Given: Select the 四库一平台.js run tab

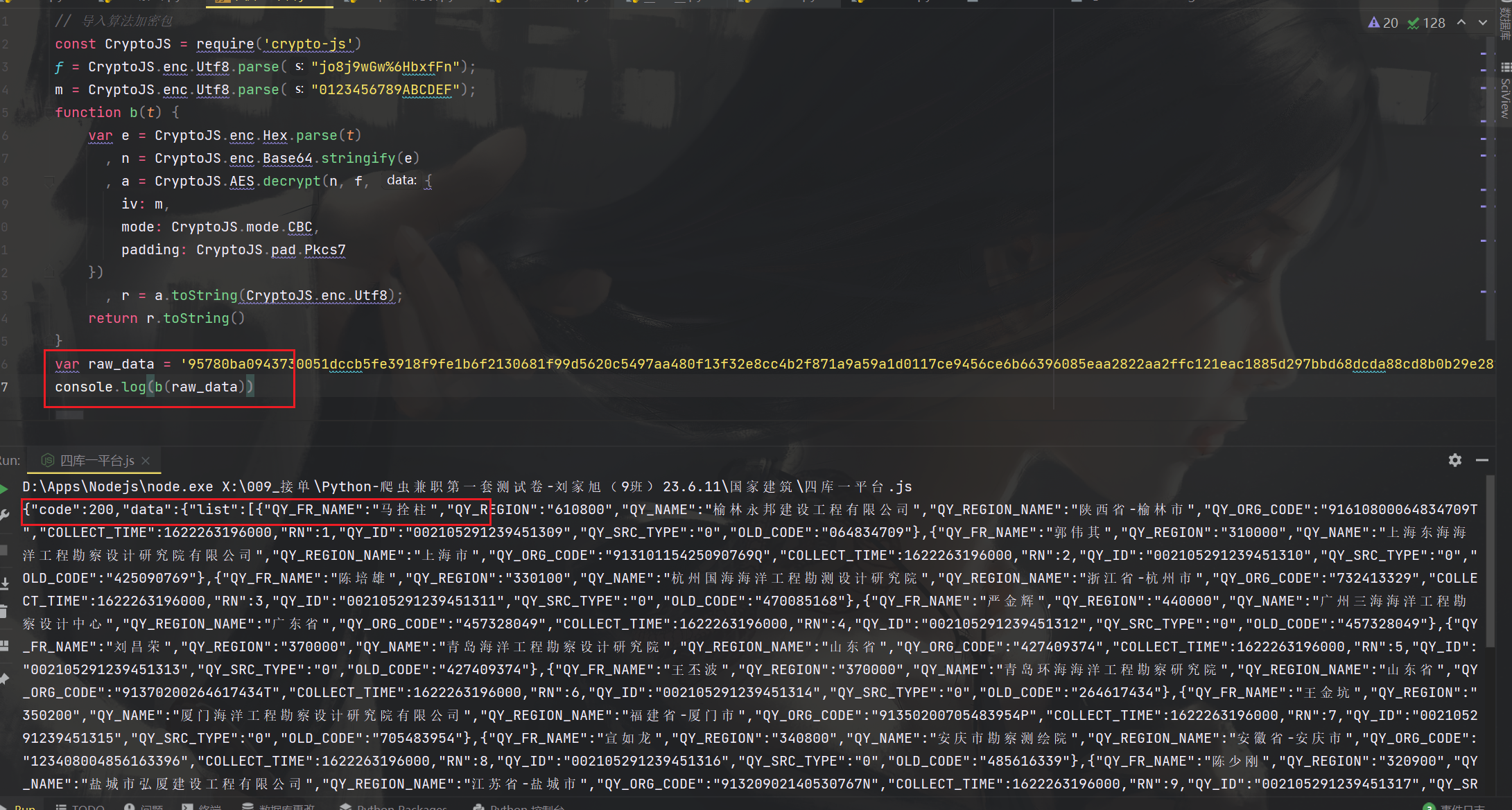Looking at the screenshot, I should [x=96, y=461].
